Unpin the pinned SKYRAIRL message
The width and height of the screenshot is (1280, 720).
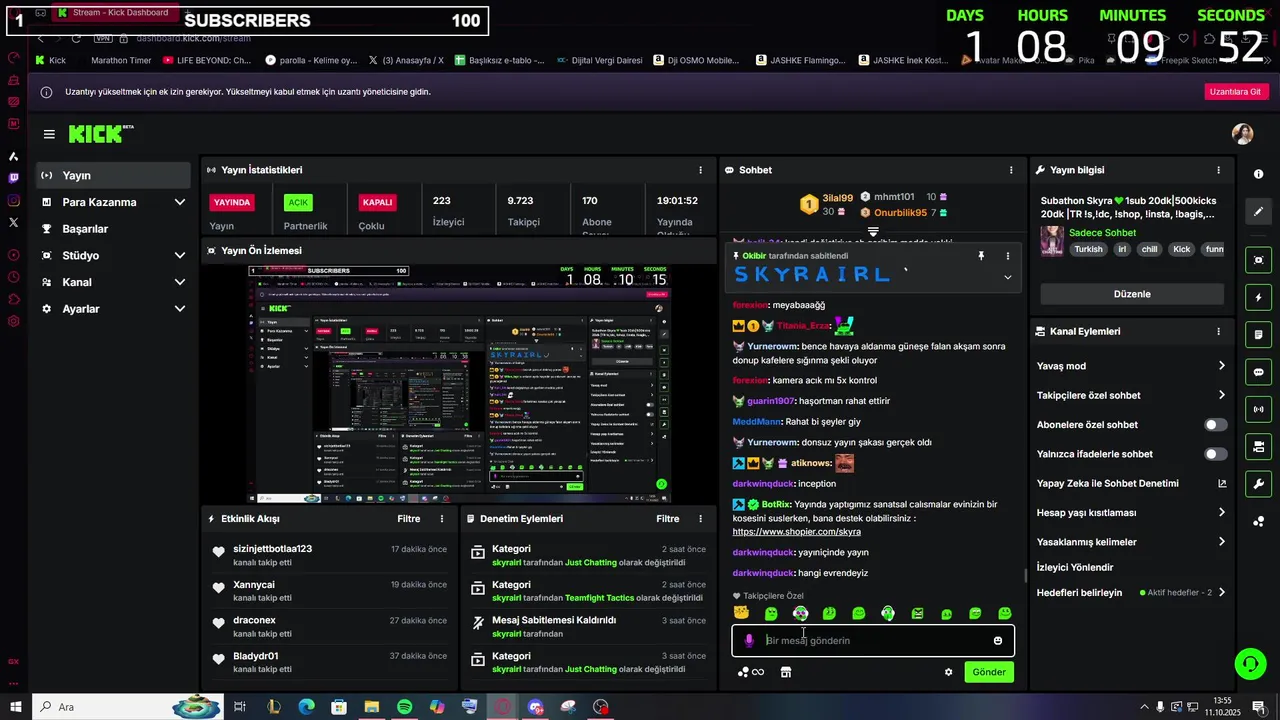pos(981,256)
